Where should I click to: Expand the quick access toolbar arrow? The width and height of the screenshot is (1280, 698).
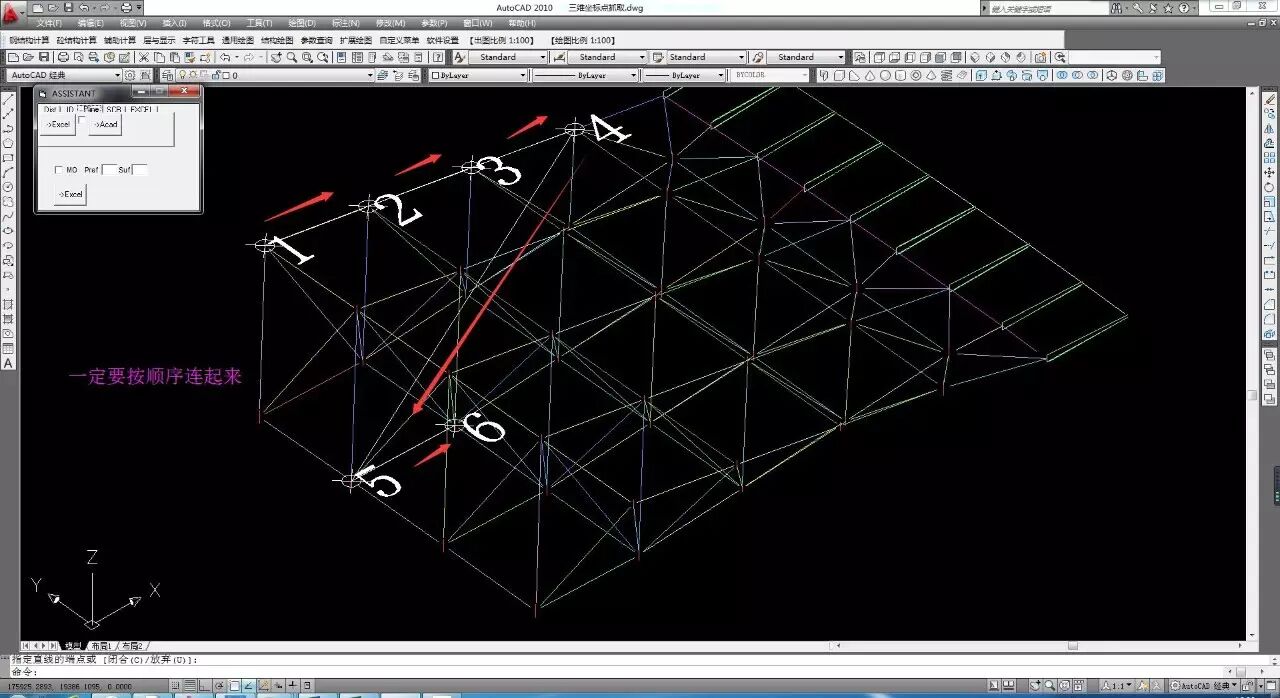pos(138,8)
